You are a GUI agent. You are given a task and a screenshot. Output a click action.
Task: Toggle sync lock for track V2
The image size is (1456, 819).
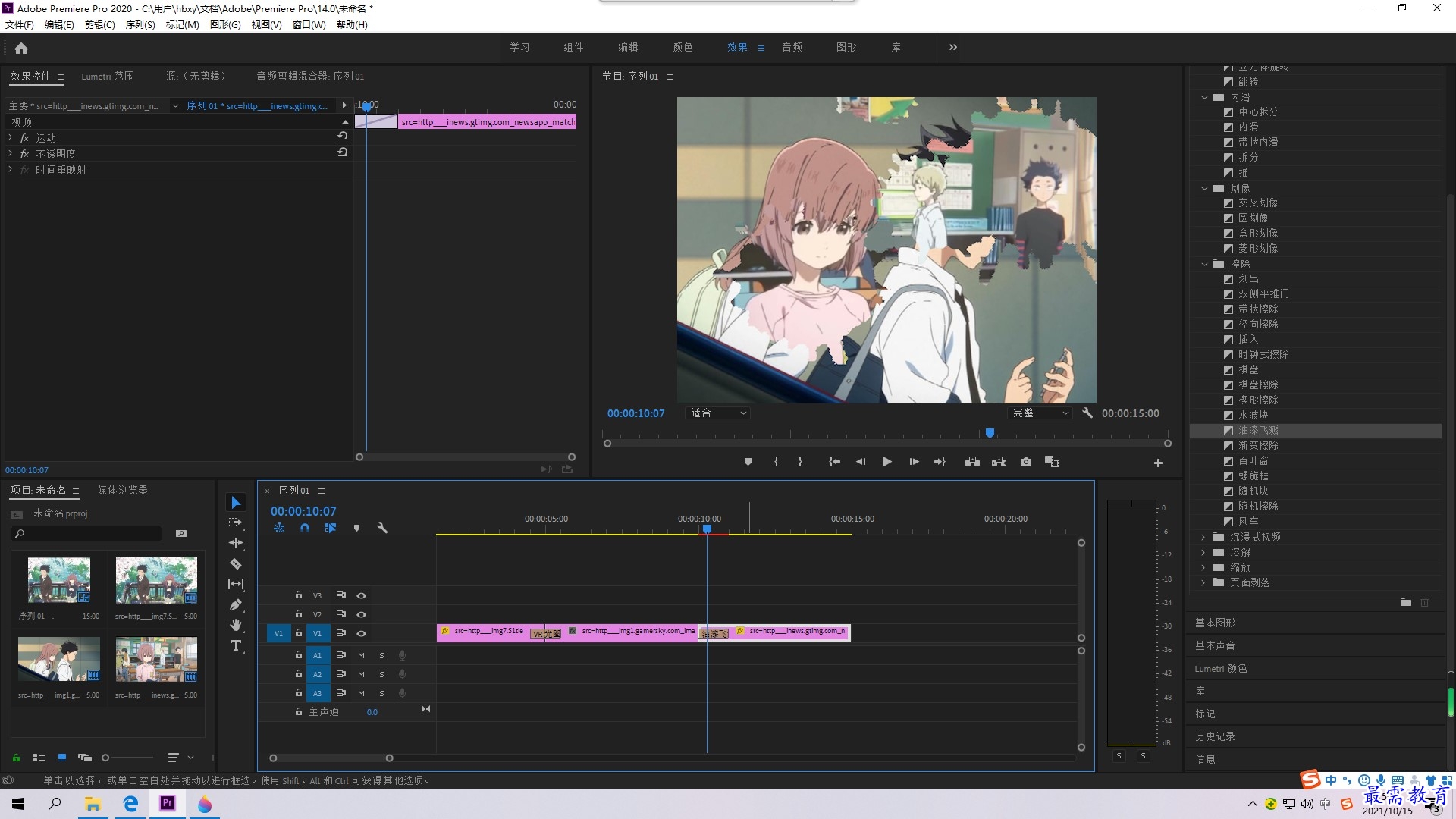click(x=341, y=614)
